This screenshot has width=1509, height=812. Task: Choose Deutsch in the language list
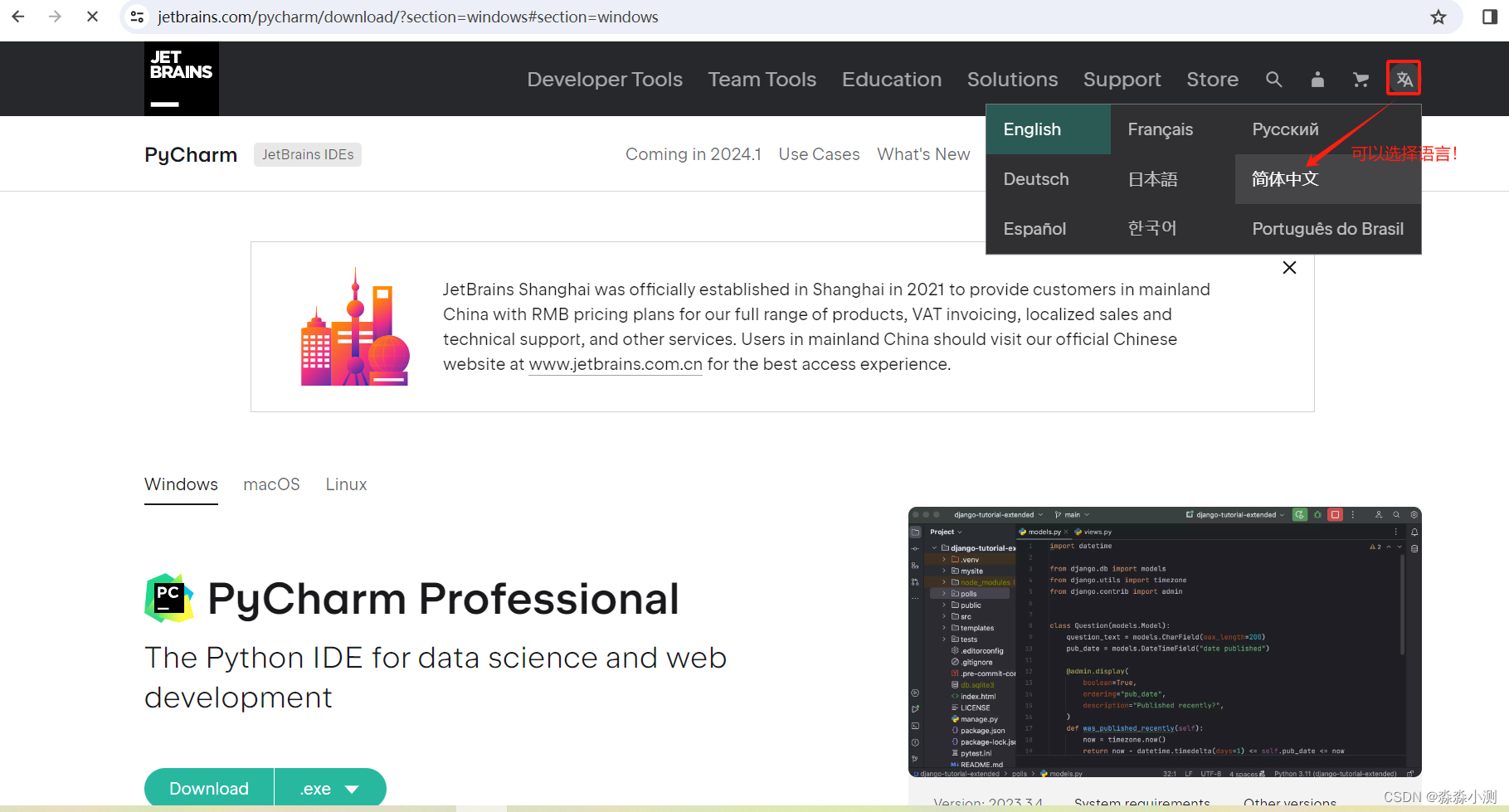coord(1036,178)
